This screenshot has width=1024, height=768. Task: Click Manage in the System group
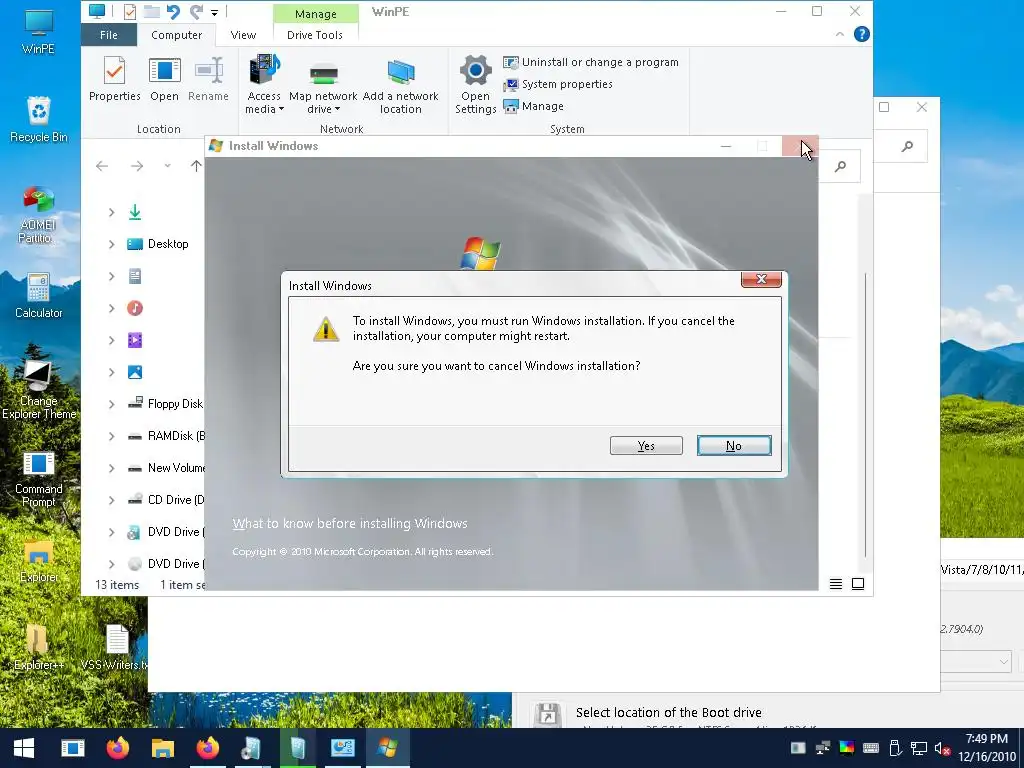(534, 106)
